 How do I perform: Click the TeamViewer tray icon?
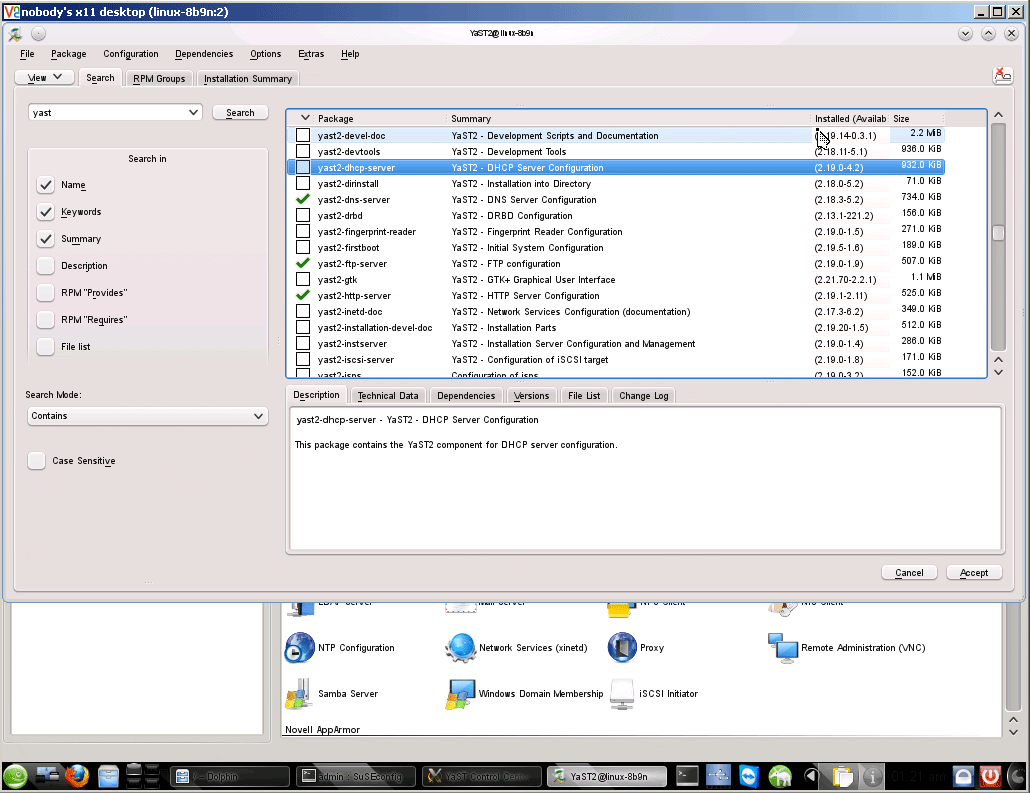click(749, 777)
